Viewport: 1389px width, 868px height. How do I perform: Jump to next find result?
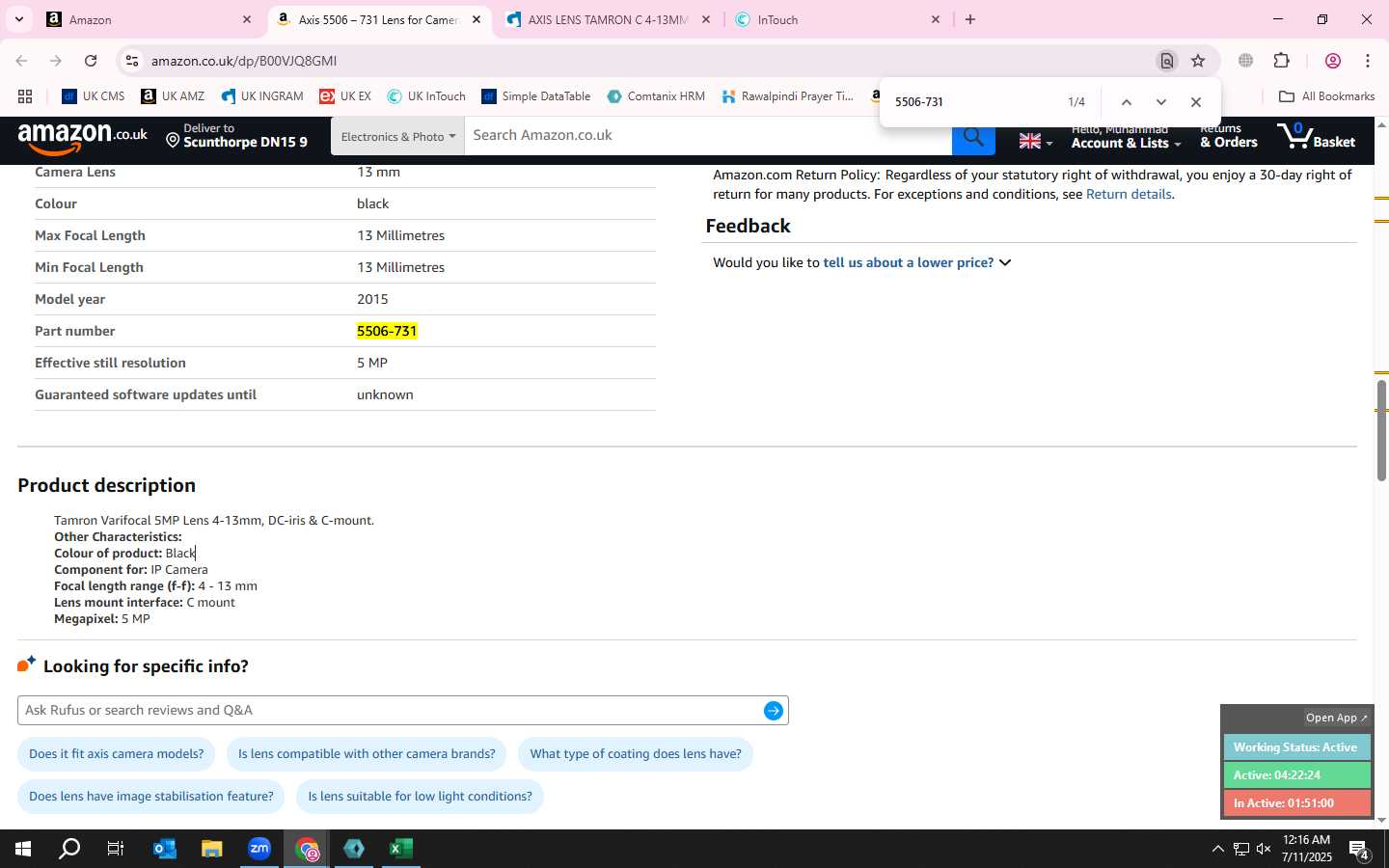pos(1161,102)
